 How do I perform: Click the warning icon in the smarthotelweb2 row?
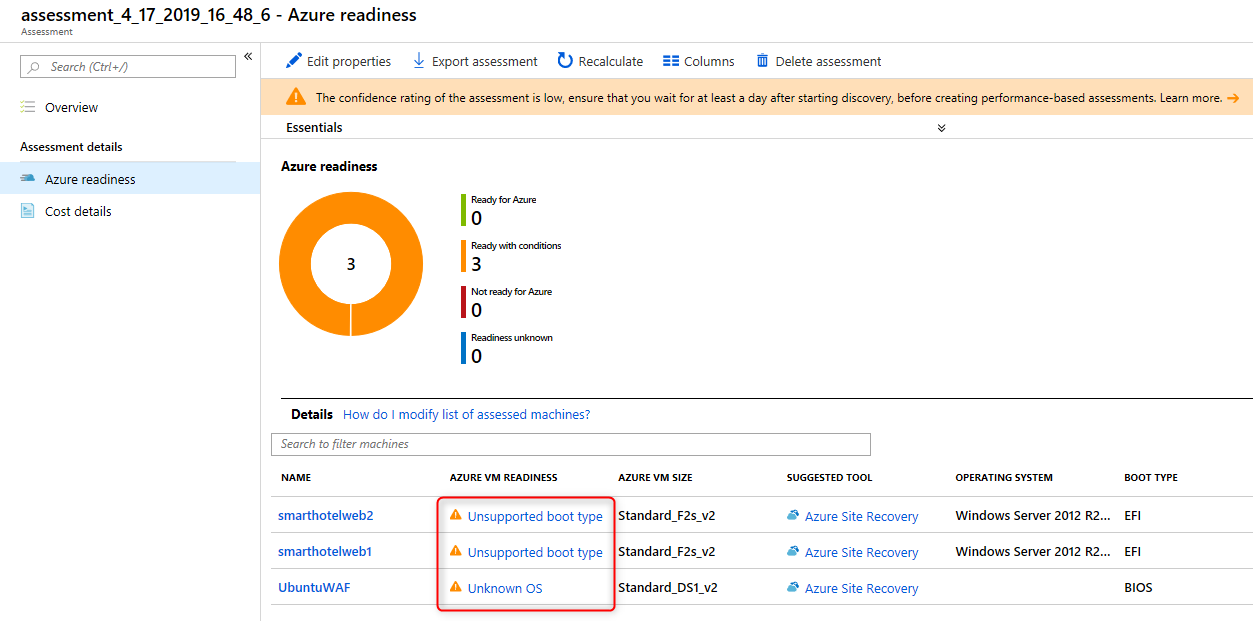(x=456, y=515)
